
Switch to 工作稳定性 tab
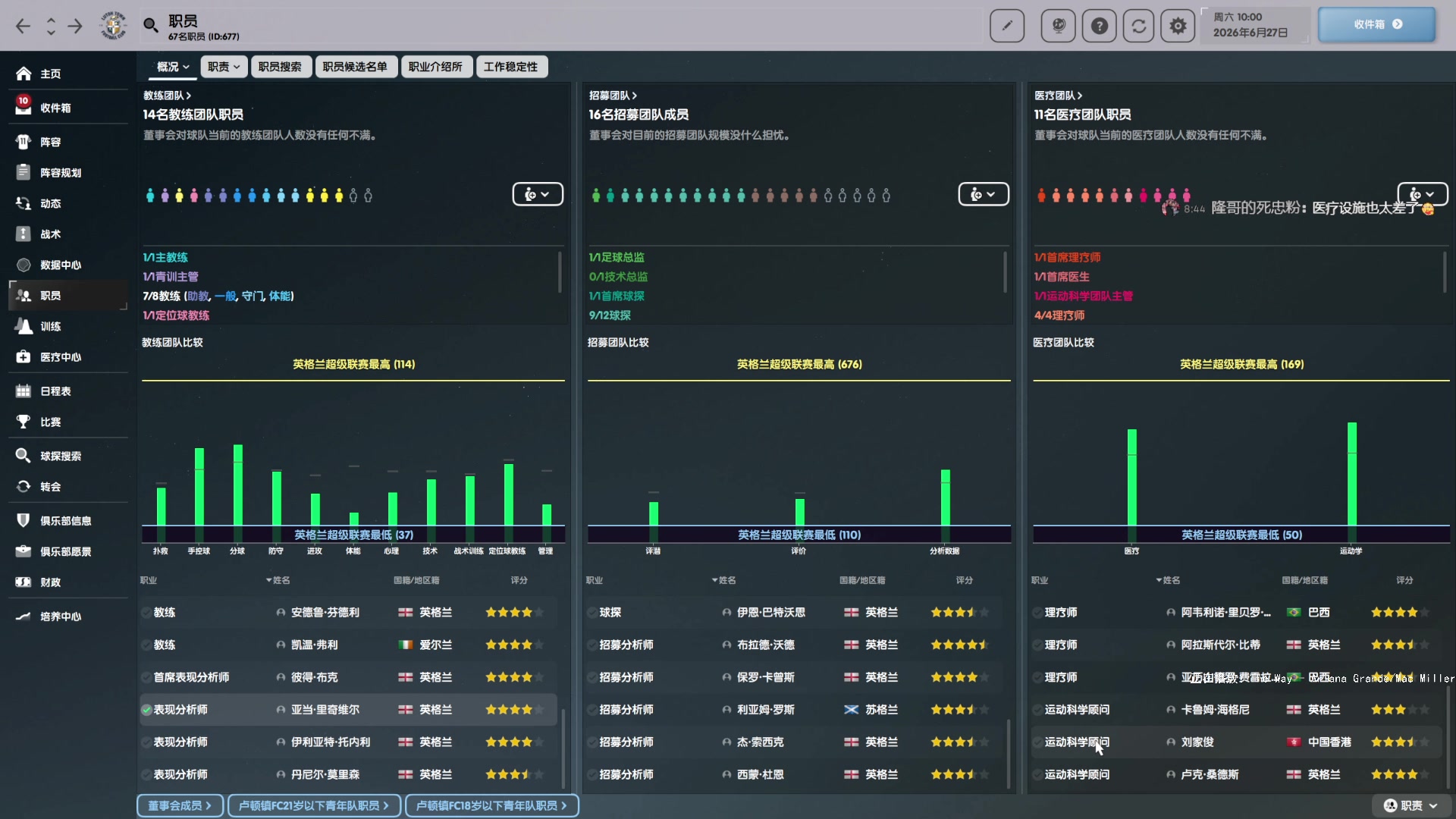(x=511, y=67)
